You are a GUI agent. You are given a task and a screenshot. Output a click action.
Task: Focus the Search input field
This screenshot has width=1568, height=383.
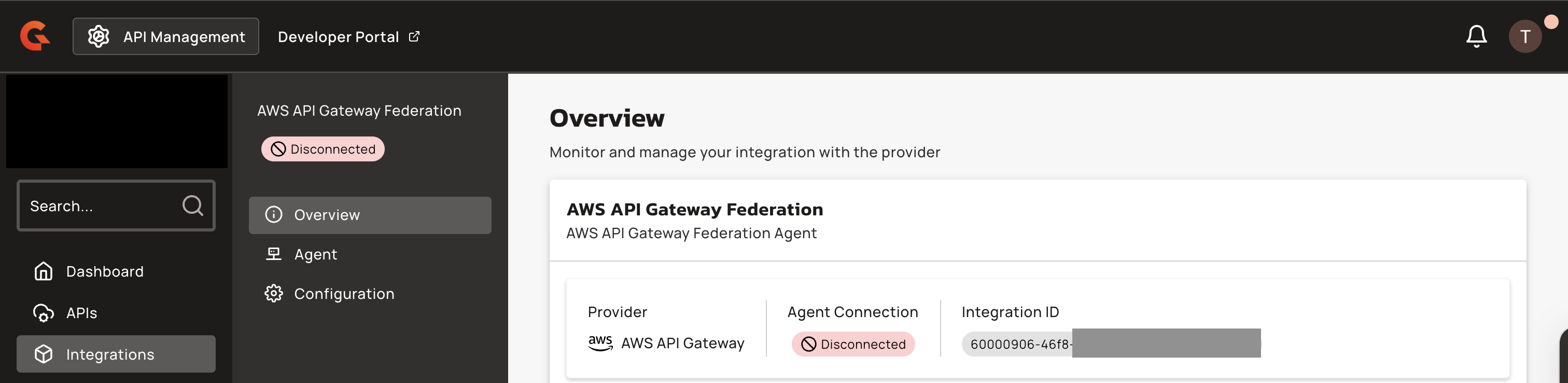coord(101,206)
